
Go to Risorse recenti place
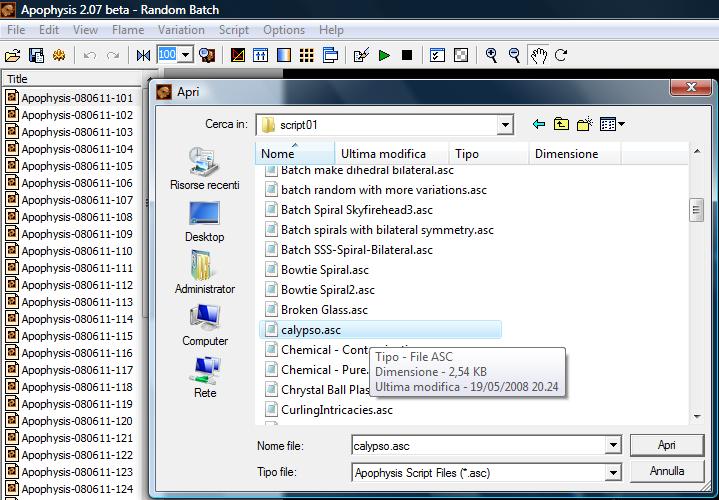(205, 169)
